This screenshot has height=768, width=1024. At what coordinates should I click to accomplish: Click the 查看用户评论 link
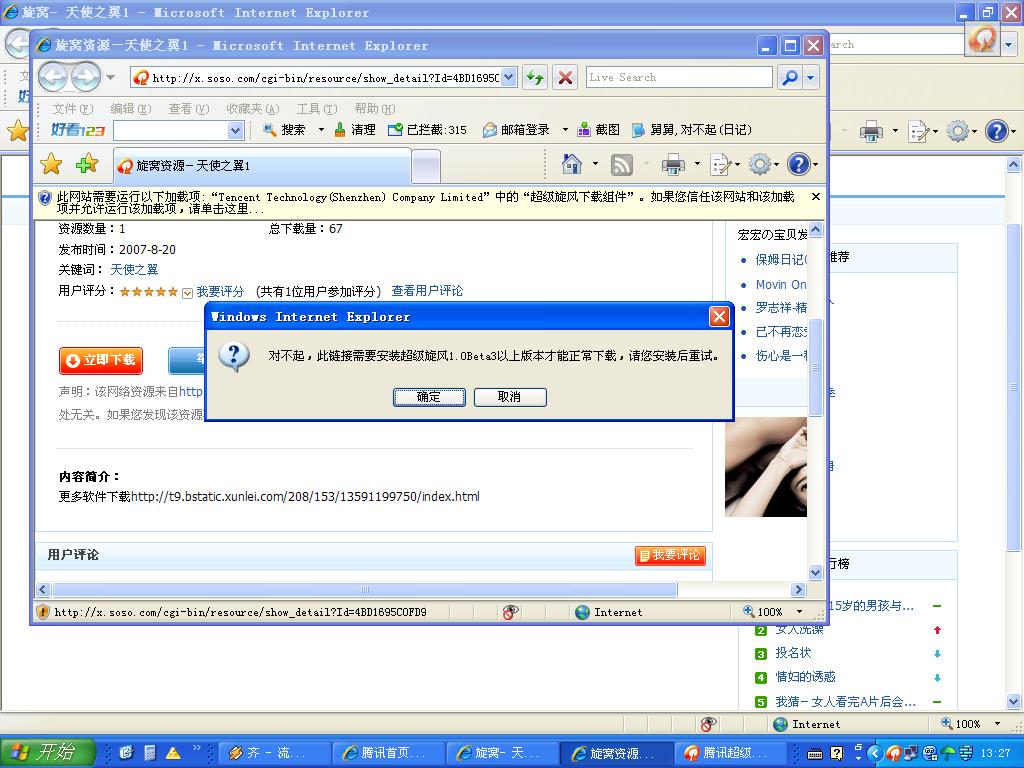click(x=426, y=291)
